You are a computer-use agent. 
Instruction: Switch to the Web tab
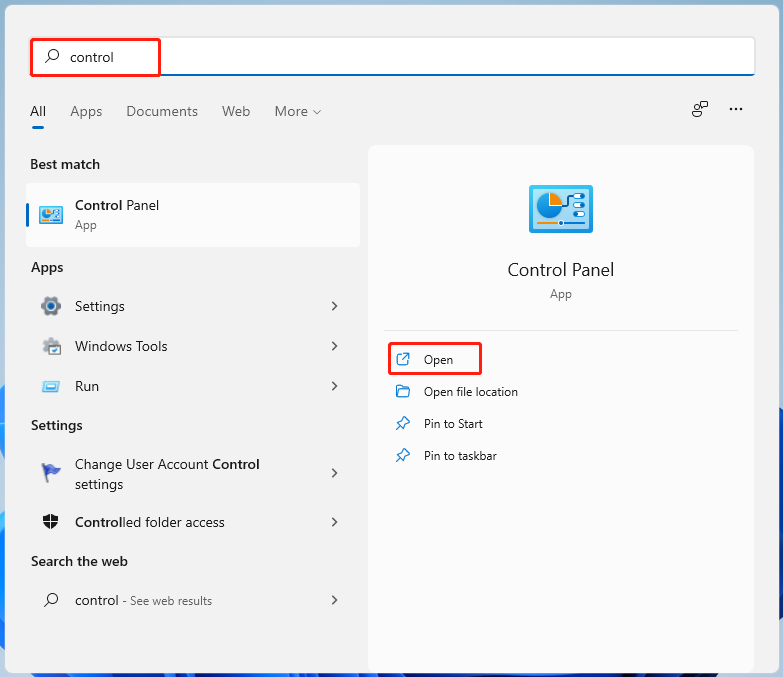pos(236,111)
